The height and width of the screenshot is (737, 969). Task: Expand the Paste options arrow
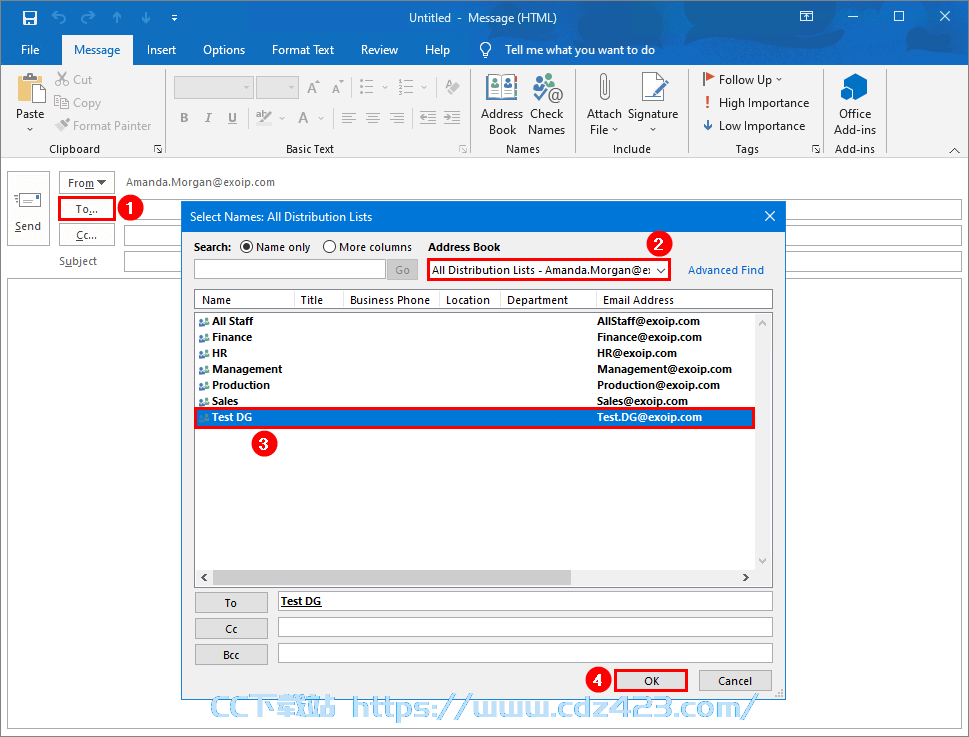tap(30, 129)
